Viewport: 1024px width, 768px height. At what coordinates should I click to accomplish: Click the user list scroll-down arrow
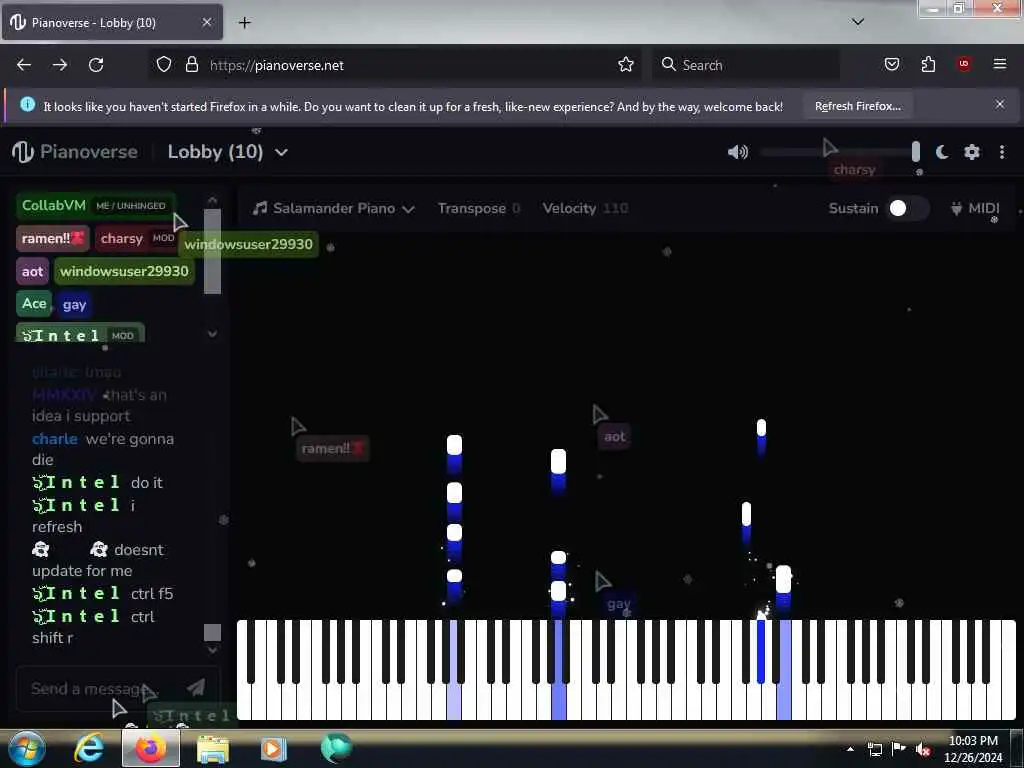[x=212, y=334]
